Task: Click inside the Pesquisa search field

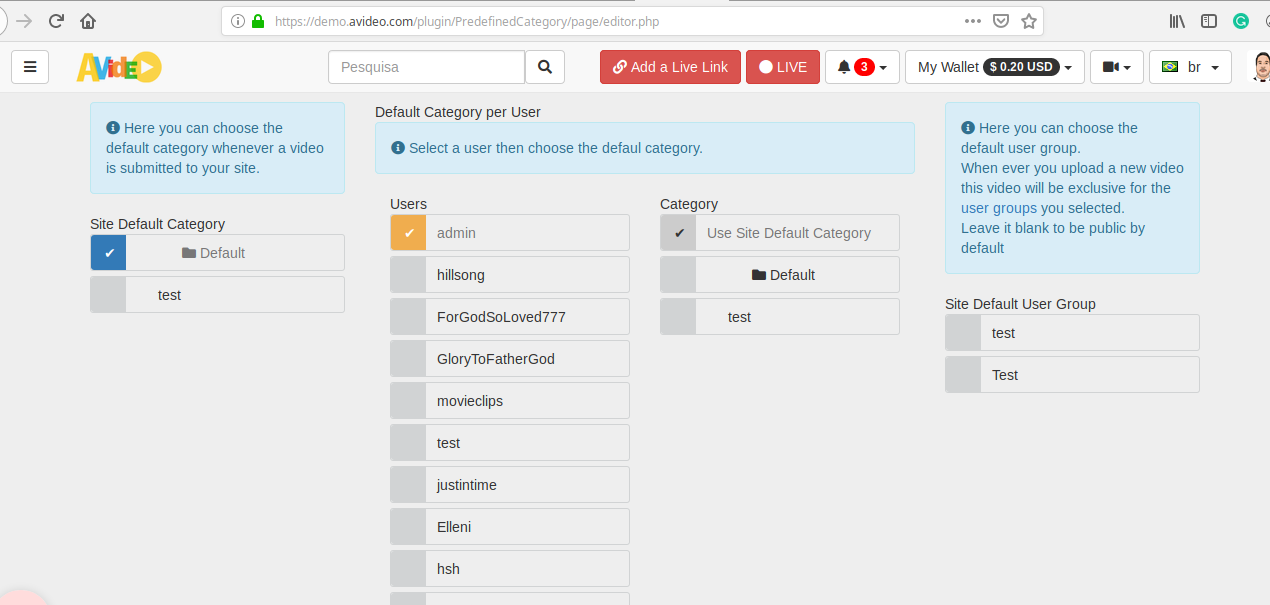Action: pos(426,67)
